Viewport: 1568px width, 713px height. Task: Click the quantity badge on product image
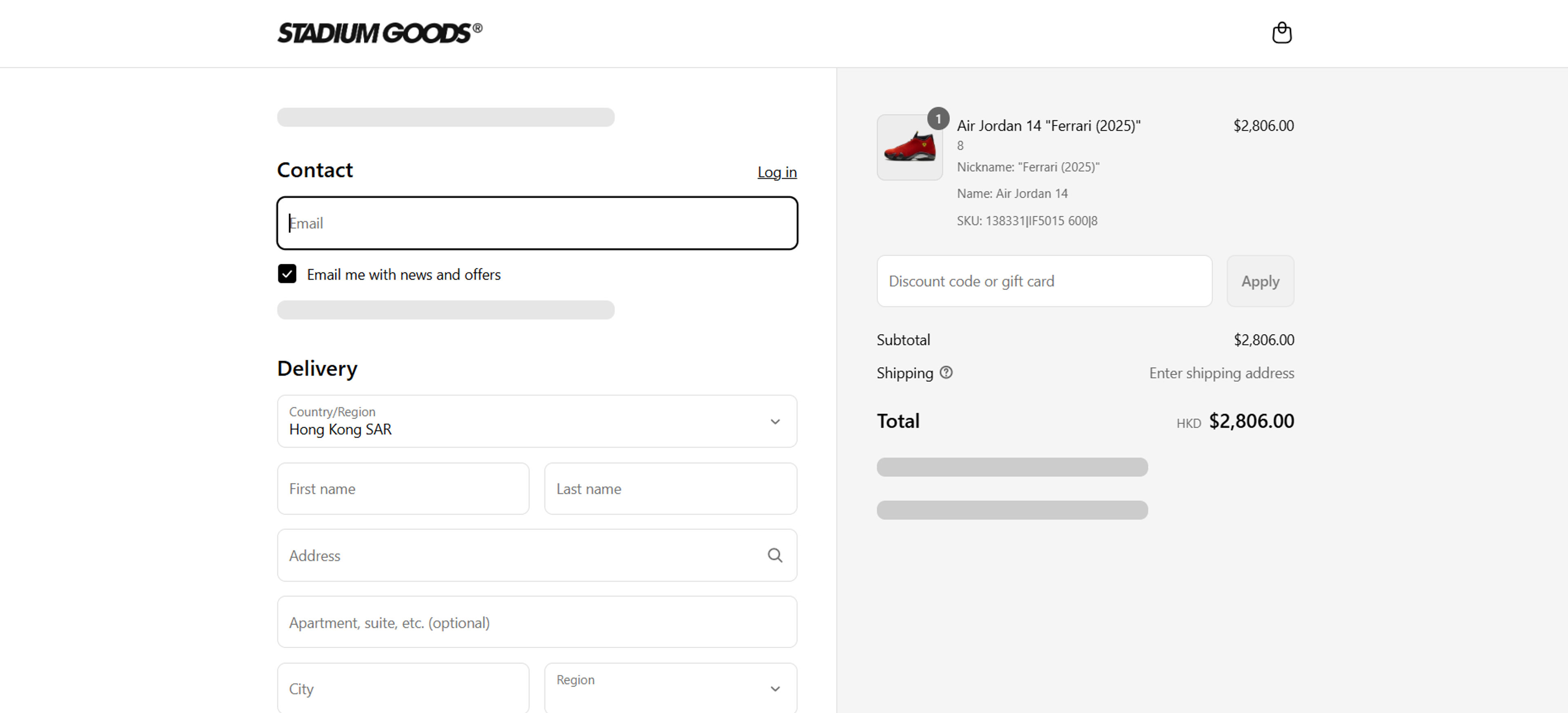click(938, 119)
